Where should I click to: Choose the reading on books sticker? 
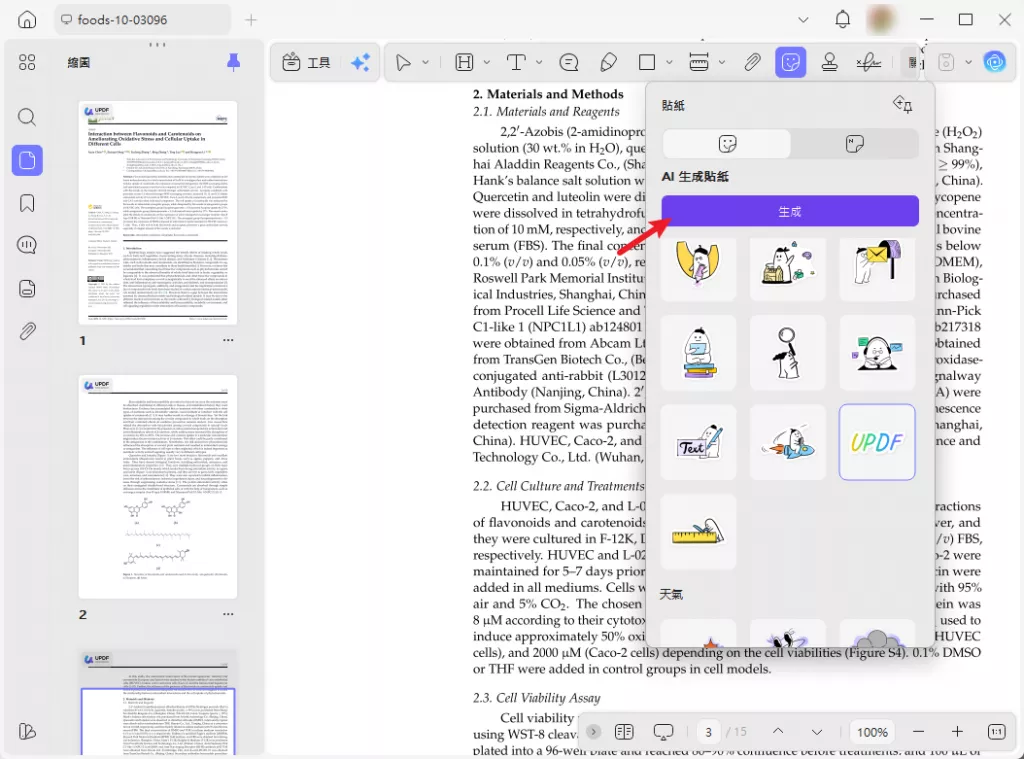[698, 353]
